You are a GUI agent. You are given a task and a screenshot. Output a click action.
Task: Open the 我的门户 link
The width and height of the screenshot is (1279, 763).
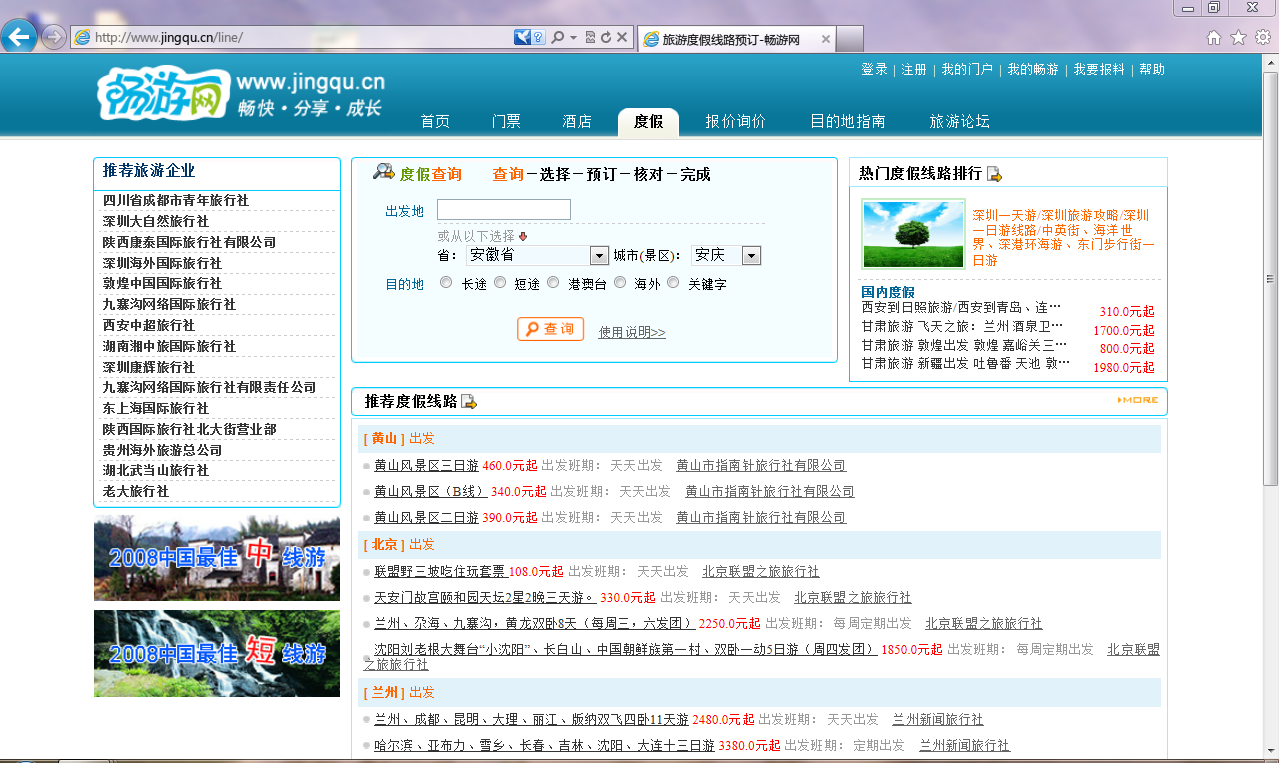point(967,69)
